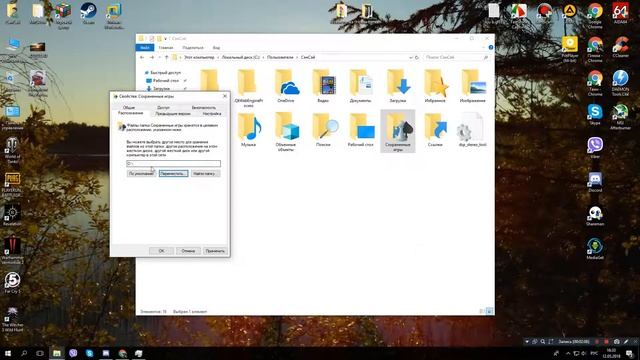The height and width of the screenshot is (360, 640).
Task: Open Far Cry 5 desktop shortcut
Action: (12, 282)
